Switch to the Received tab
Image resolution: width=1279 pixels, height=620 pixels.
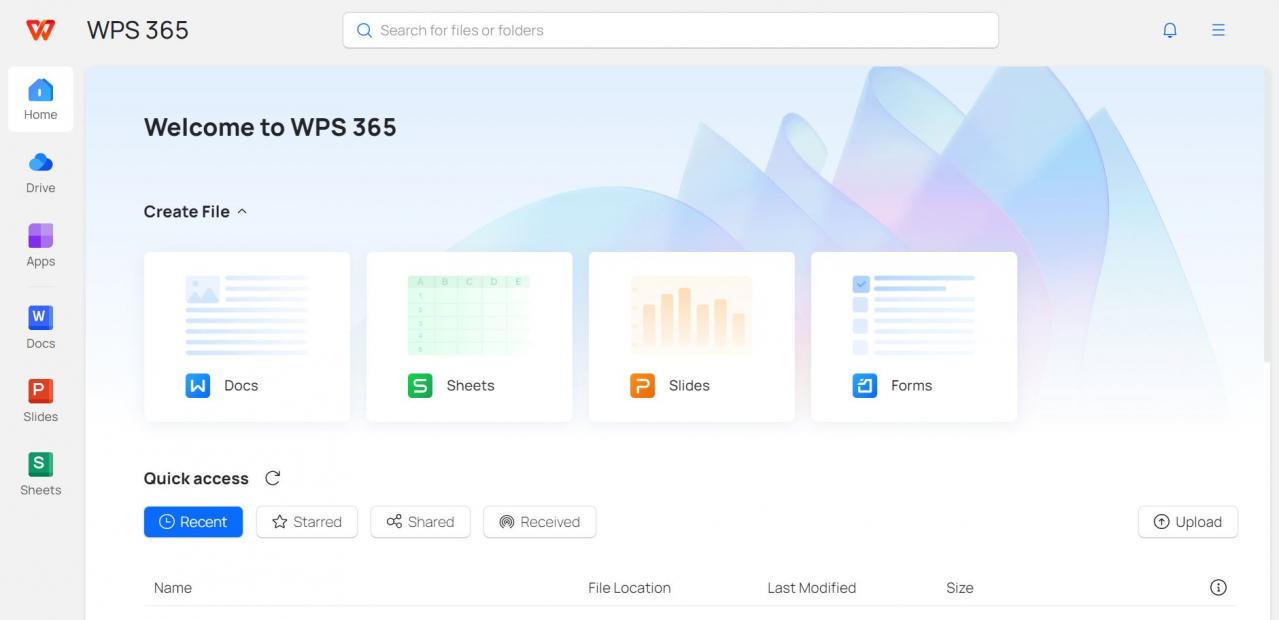click(x=540, y=522)
